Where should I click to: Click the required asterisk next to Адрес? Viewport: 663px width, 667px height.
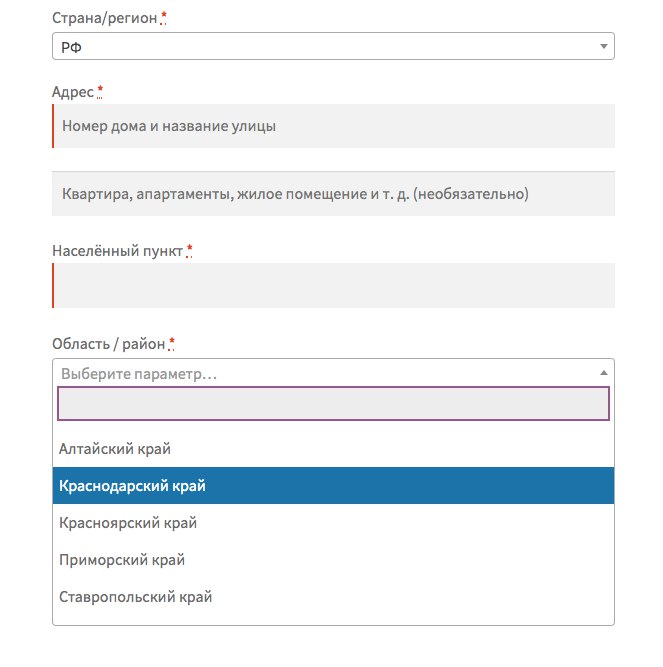[101, 92]
